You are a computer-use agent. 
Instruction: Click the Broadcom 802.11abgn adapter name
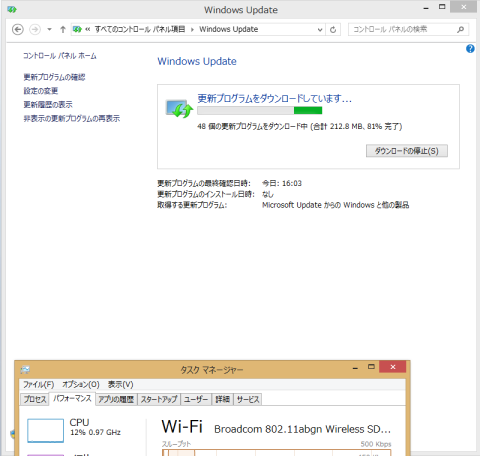(x=302, y=429)
